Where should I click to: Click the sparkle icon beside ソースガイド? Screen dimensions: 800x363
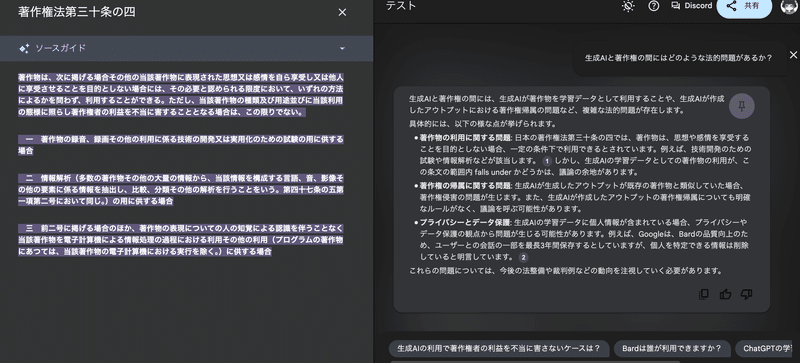click(x=23, y=49)
